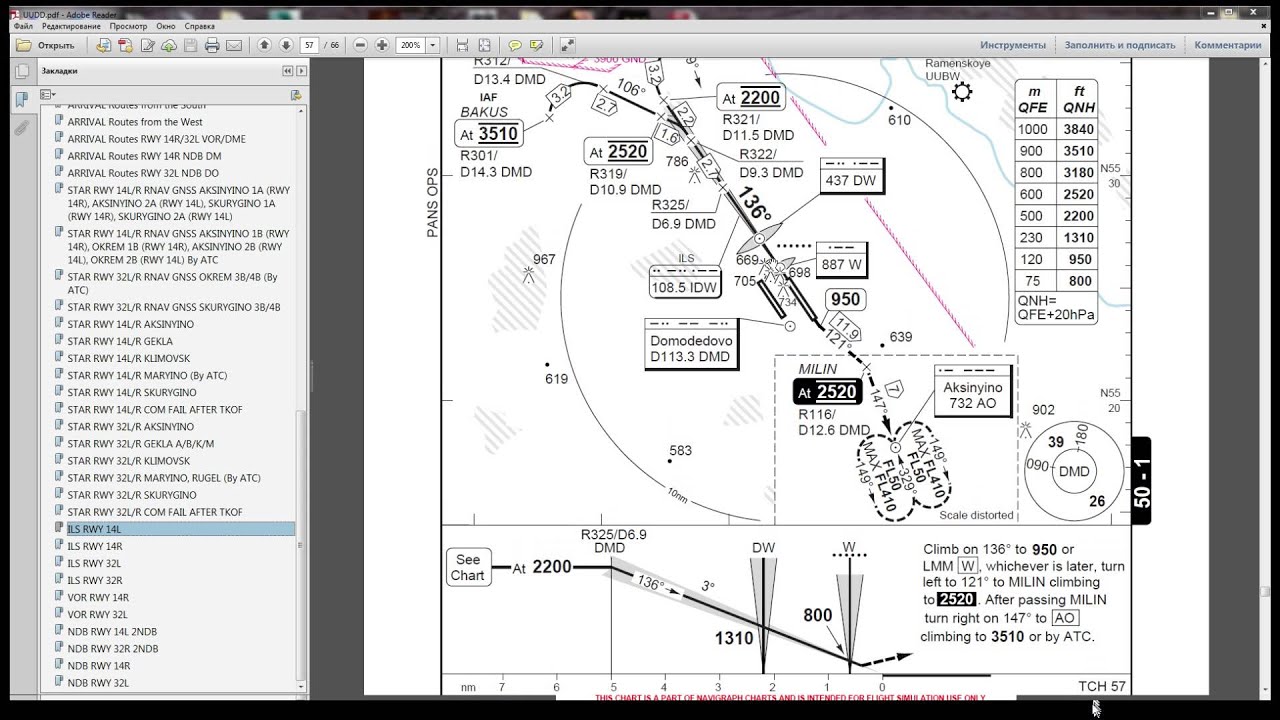1280x720 pixels.
Task: Show the page thumbnails panel
Action: (21, 73)
